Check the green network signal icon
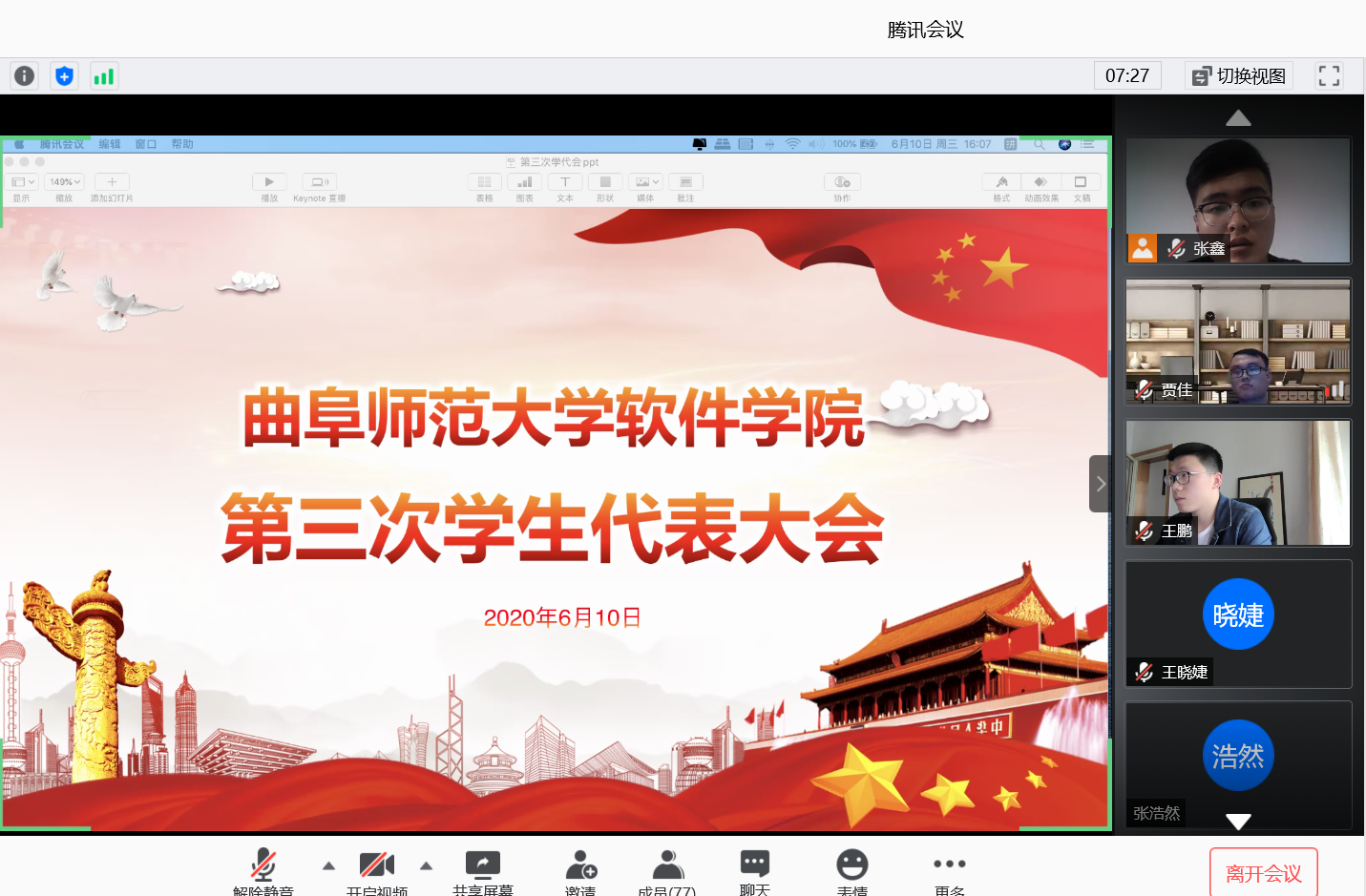Screen dimensions: 1366x896 (x=103, y=76)
